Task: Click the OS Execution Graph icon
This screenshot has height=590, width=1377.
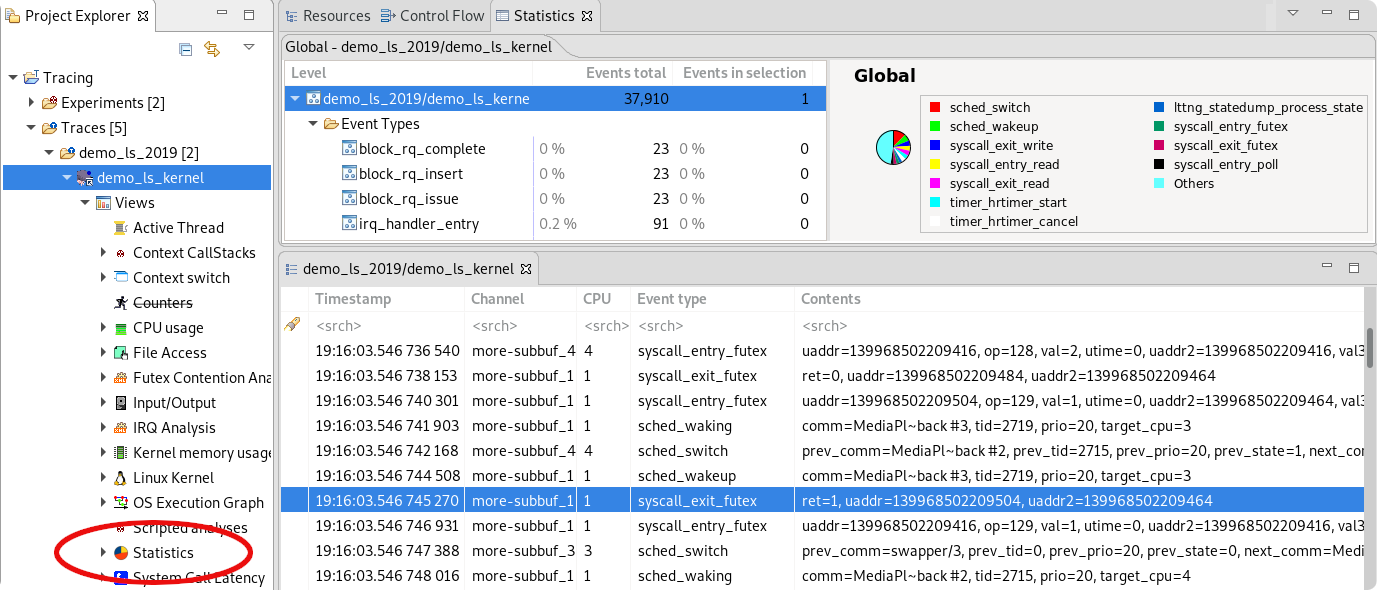Action: (x=121, y=503)
